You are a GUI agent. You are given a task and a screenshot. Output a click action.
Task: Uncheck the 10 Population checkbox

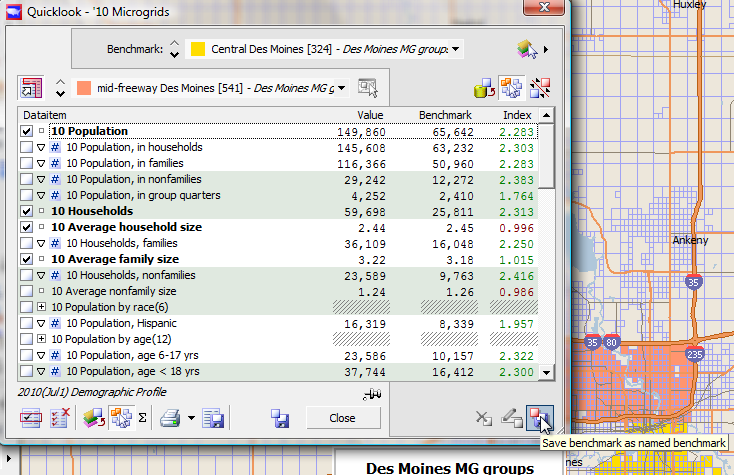27,131
